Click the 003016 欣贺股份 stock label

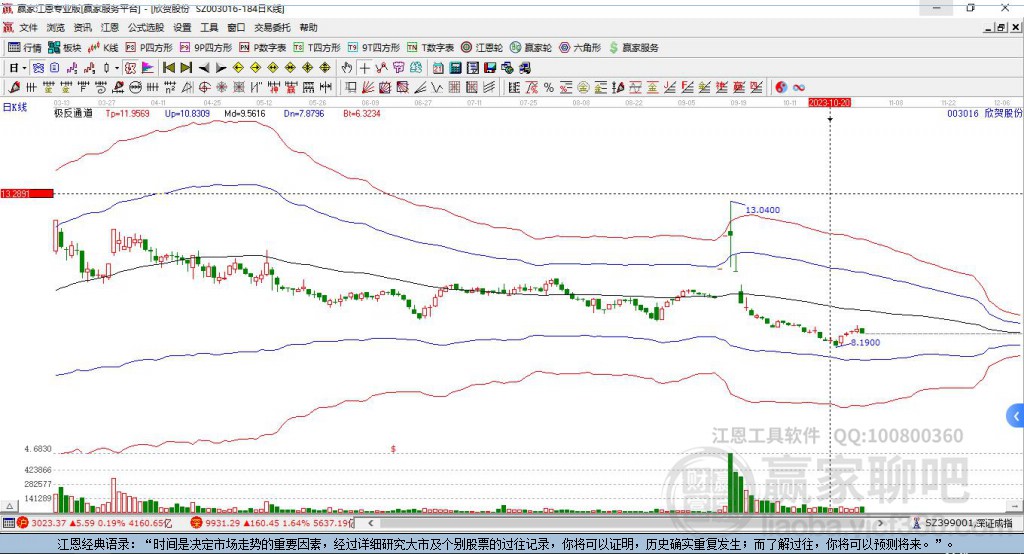click(985, 114)
